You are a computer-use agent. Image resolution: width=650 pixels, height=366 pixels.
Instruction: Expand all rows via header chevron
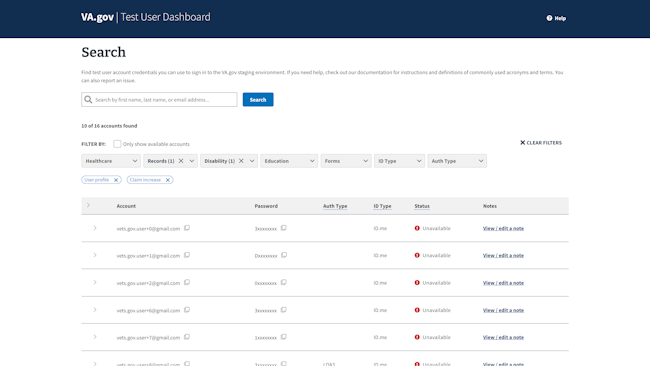coord(88,205)
